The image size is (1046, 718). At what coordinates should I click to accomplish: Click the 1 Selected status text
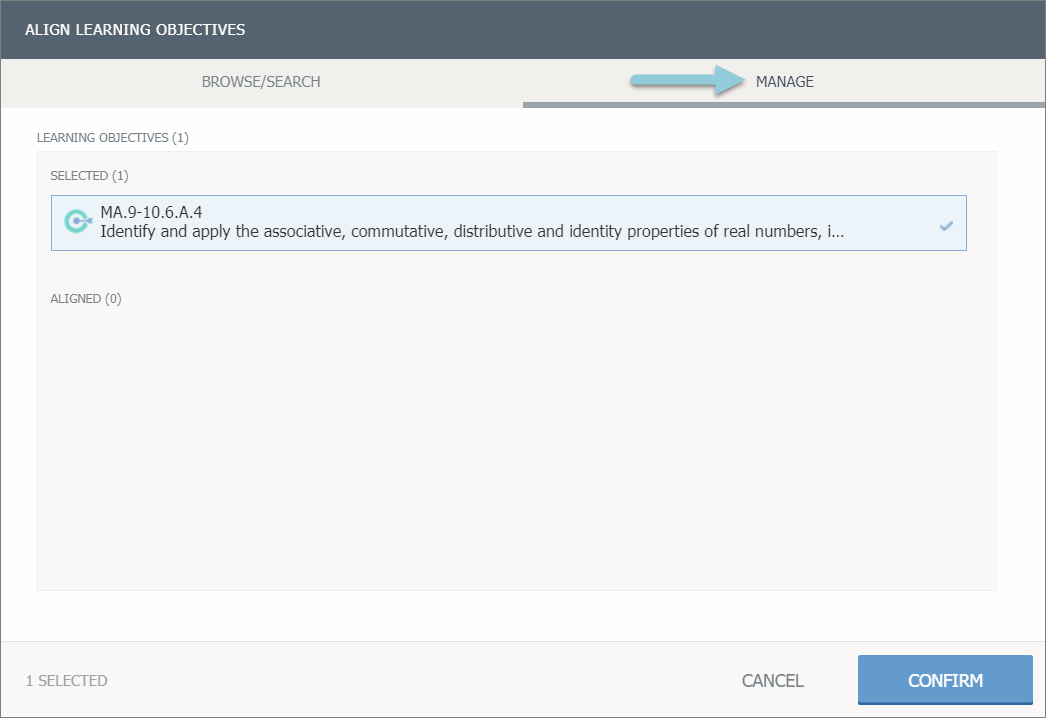point(67,681)
